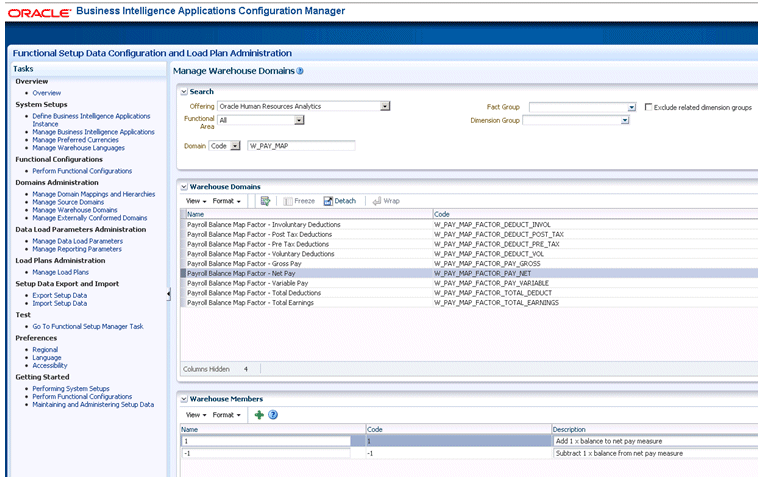This screenshot has height=477, width=758.
Task: Click the Freeze column toolbar button
Action: tap(299, 201)
